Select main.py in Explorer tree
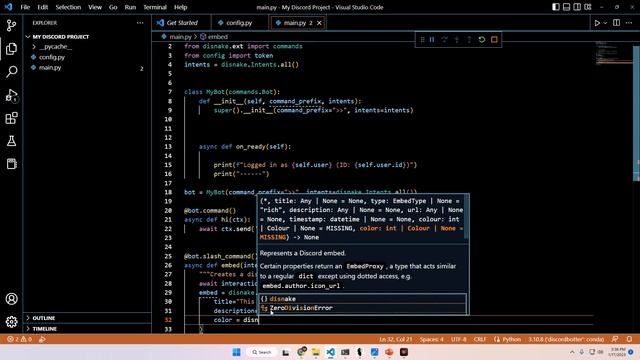This screenshot has width=640, height=360. [x=87, y=68]
